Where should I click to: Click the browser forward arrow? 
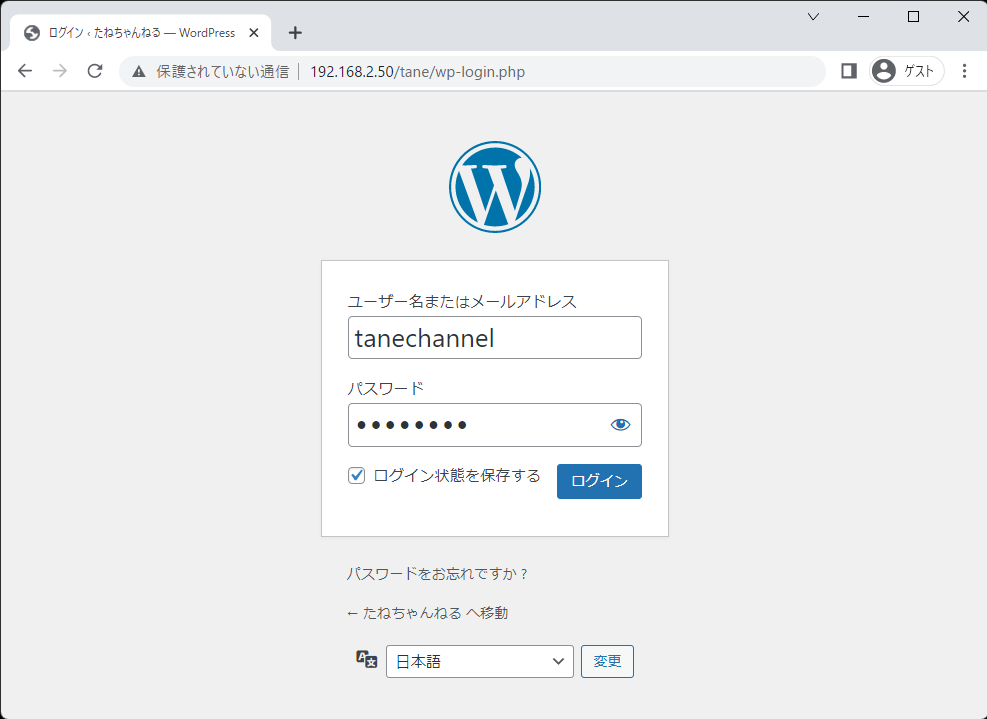[60, 71]
